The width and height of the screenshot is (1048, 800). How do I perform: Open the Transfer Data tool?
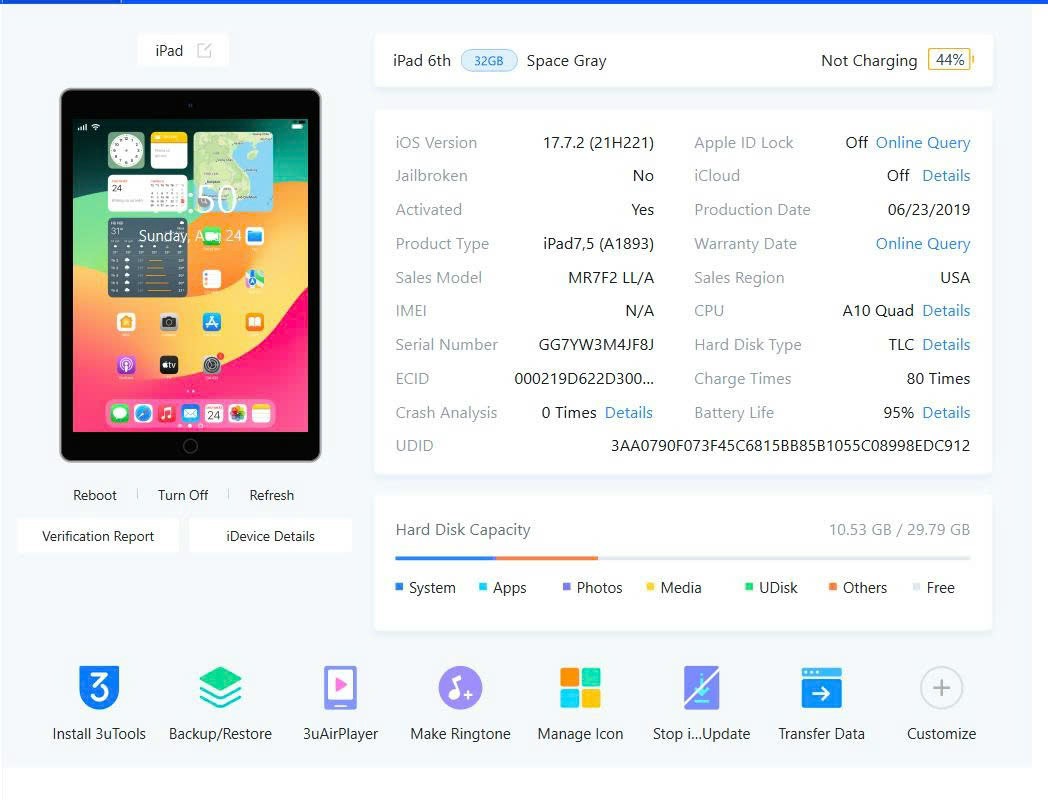[x=821, y=687]
